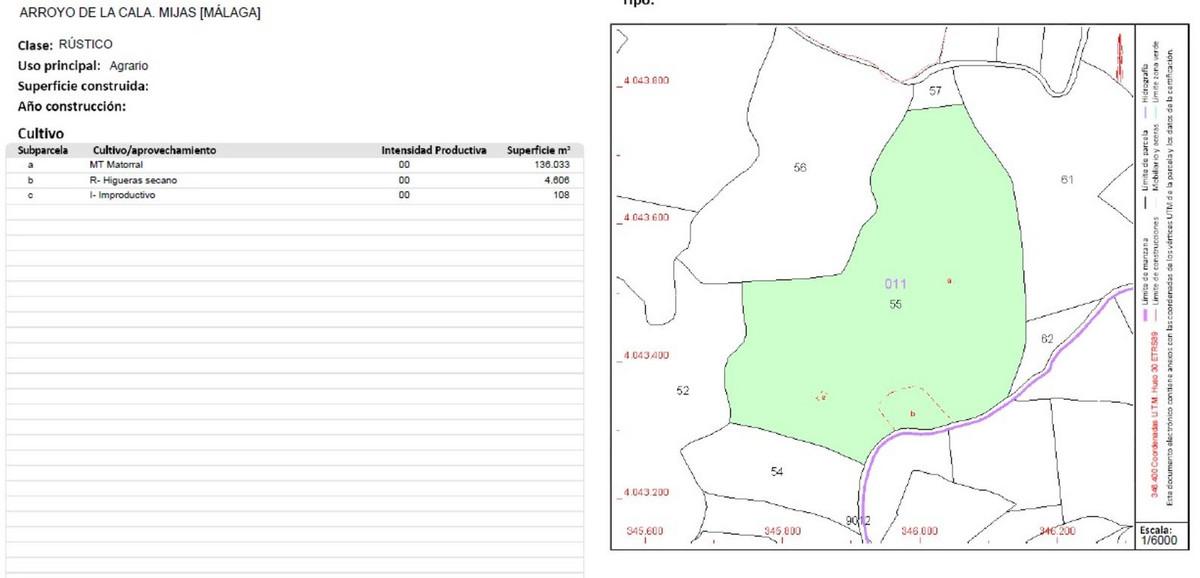1200x578 pixels.
Task: Click the 'Cultivo/aprovechamiento' column header
Action: pos(154,151)
